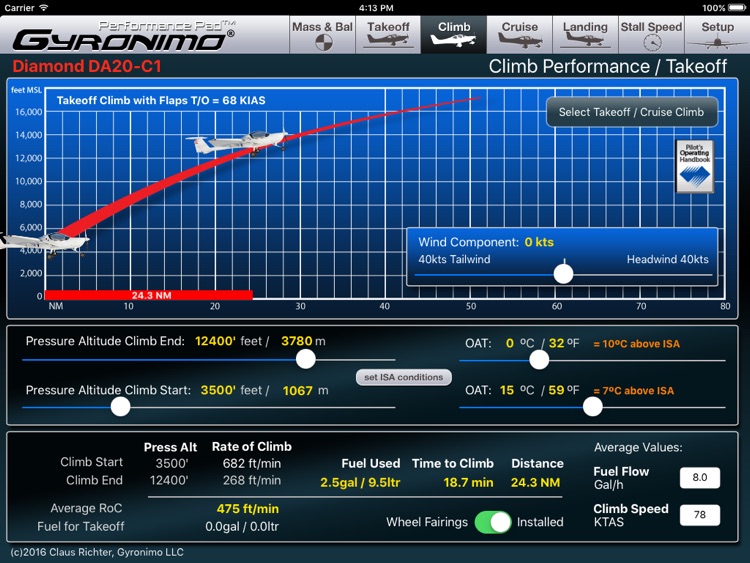750x563 pixels.
Task: Toggle the Wheel Fairings Installed switch
Action: (x=493, y=522)
